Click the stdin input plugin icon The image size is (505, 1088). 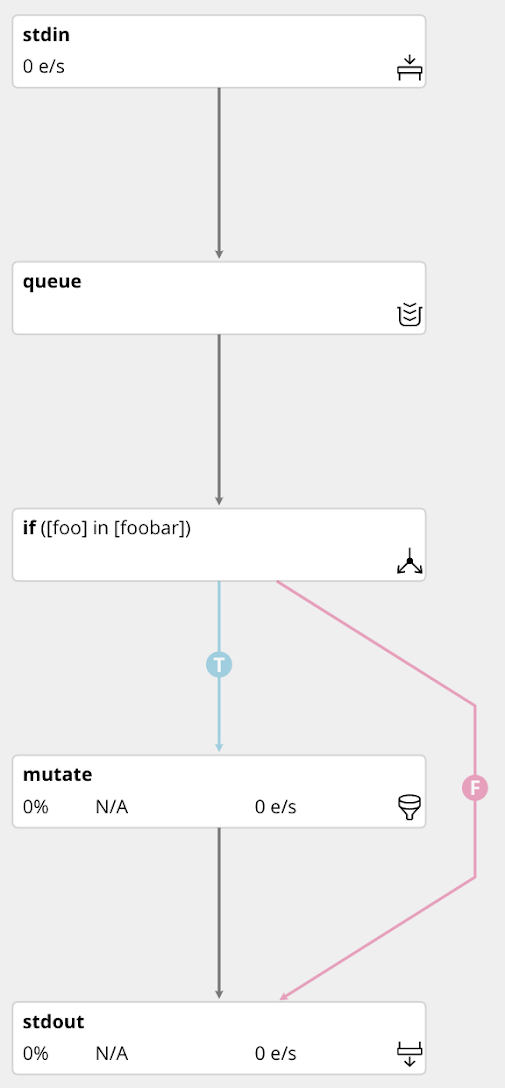click(x=409, y=67)
